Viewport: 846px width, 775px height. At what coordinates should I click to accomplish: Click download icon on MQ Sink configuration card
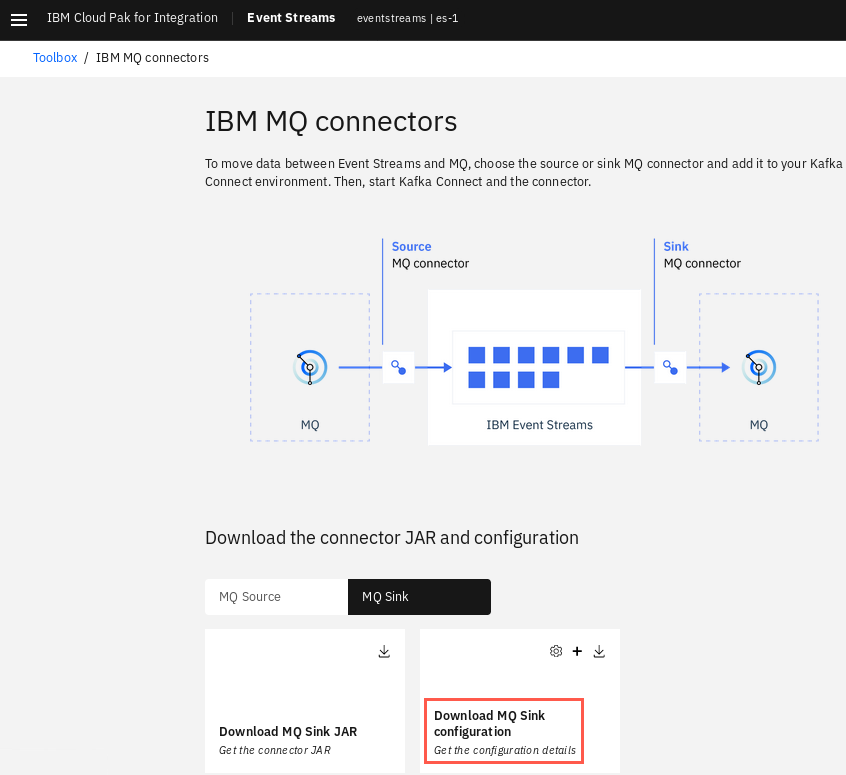pyautogui.click(x=599, y=651)
